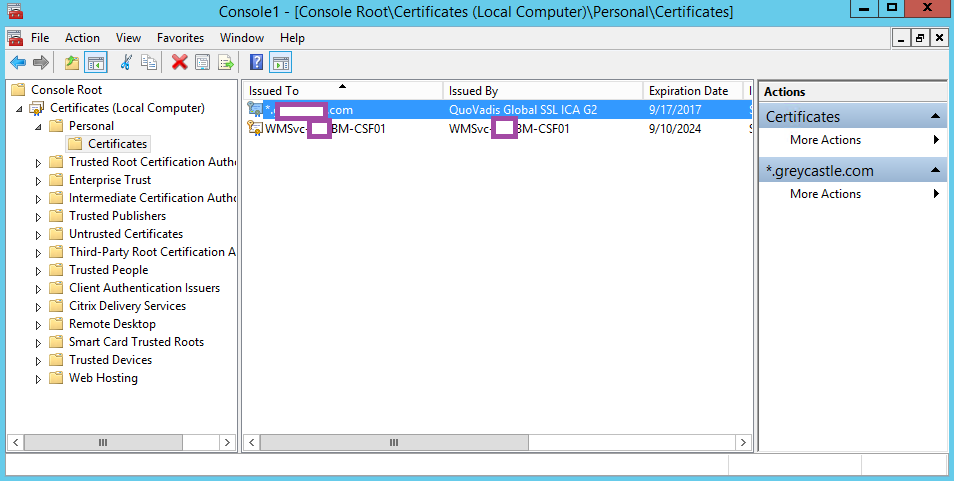Open More Actions under *.greycastle.com
The height and width of the screenshot is (481, 954).
pyautogui.click(x=853, y=194)
